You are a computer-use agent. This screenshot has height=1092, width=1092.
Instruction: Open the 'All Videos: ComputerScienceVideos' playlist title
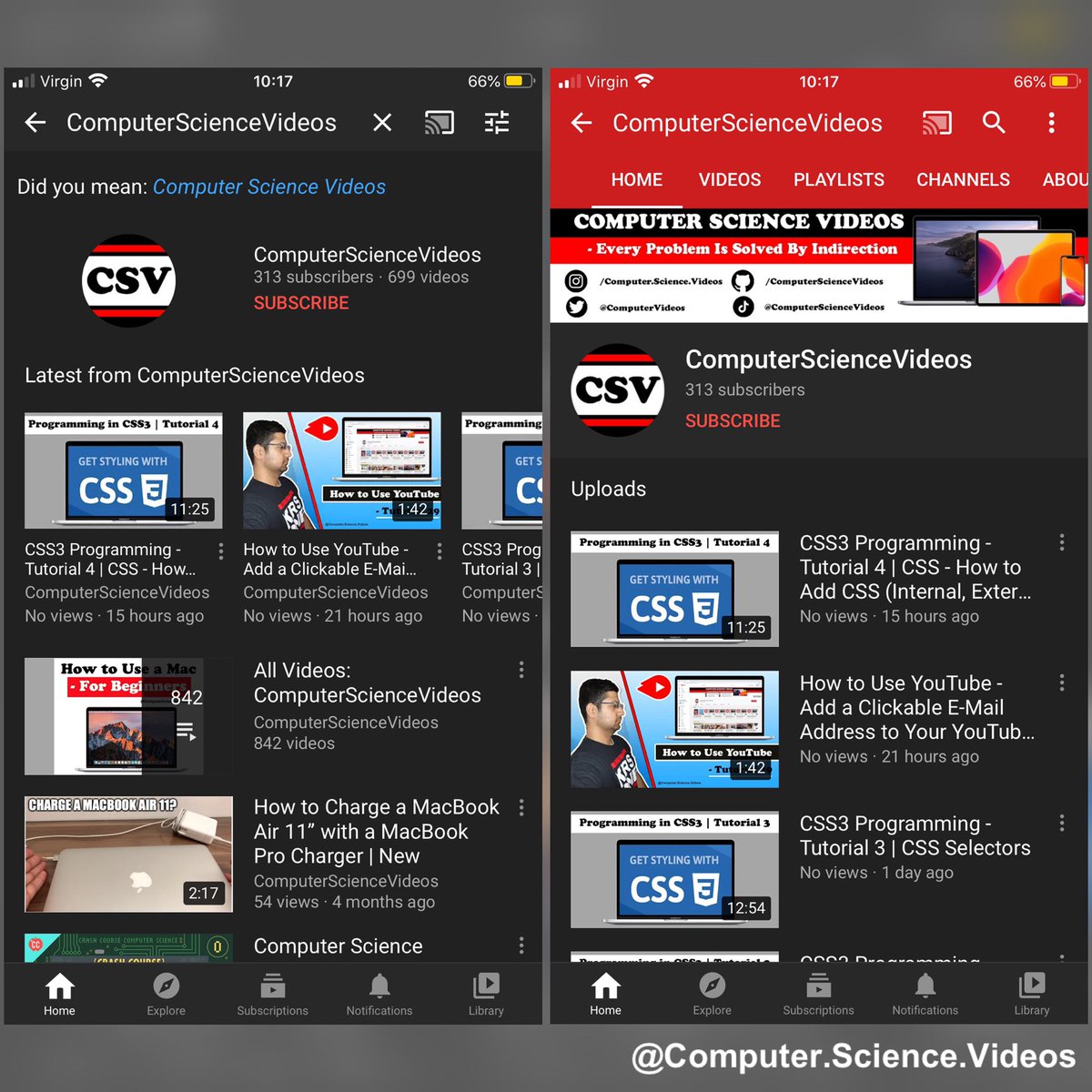click(x=368, y=682)
